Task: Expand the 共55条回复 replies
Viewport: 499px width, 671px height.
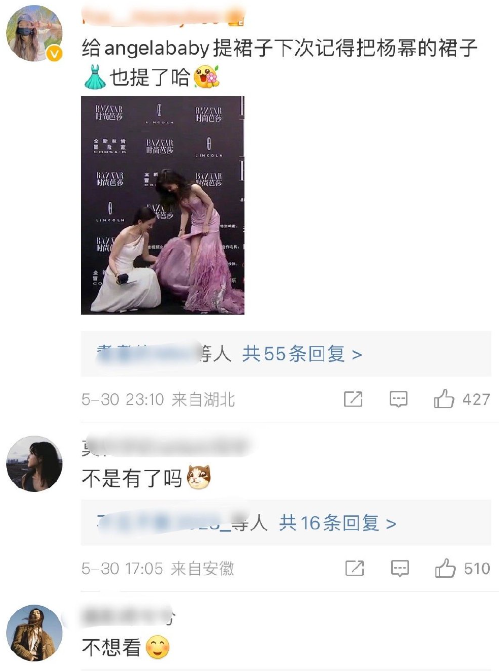Action: coord(302,354)
